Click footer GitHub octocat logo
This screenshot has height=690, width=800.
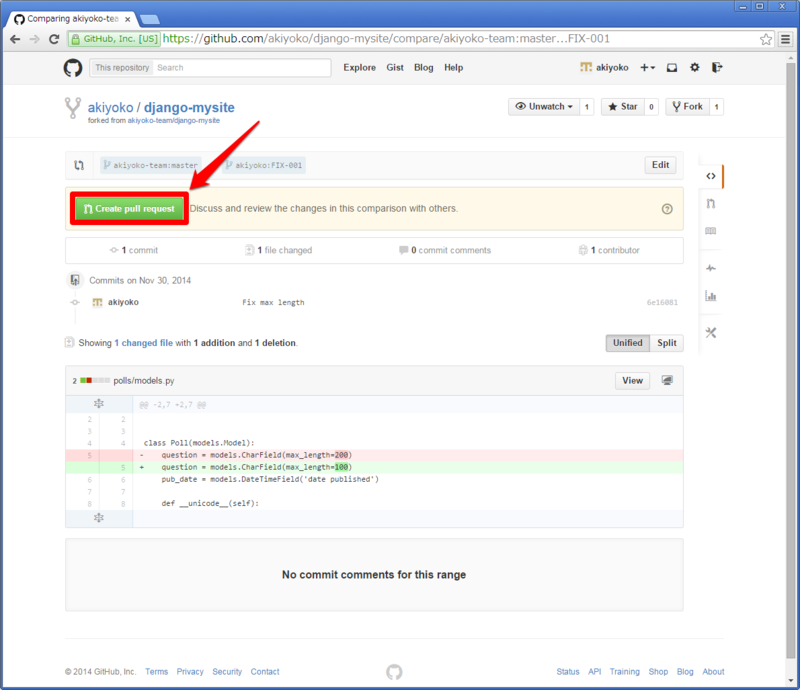click(394, 672)
